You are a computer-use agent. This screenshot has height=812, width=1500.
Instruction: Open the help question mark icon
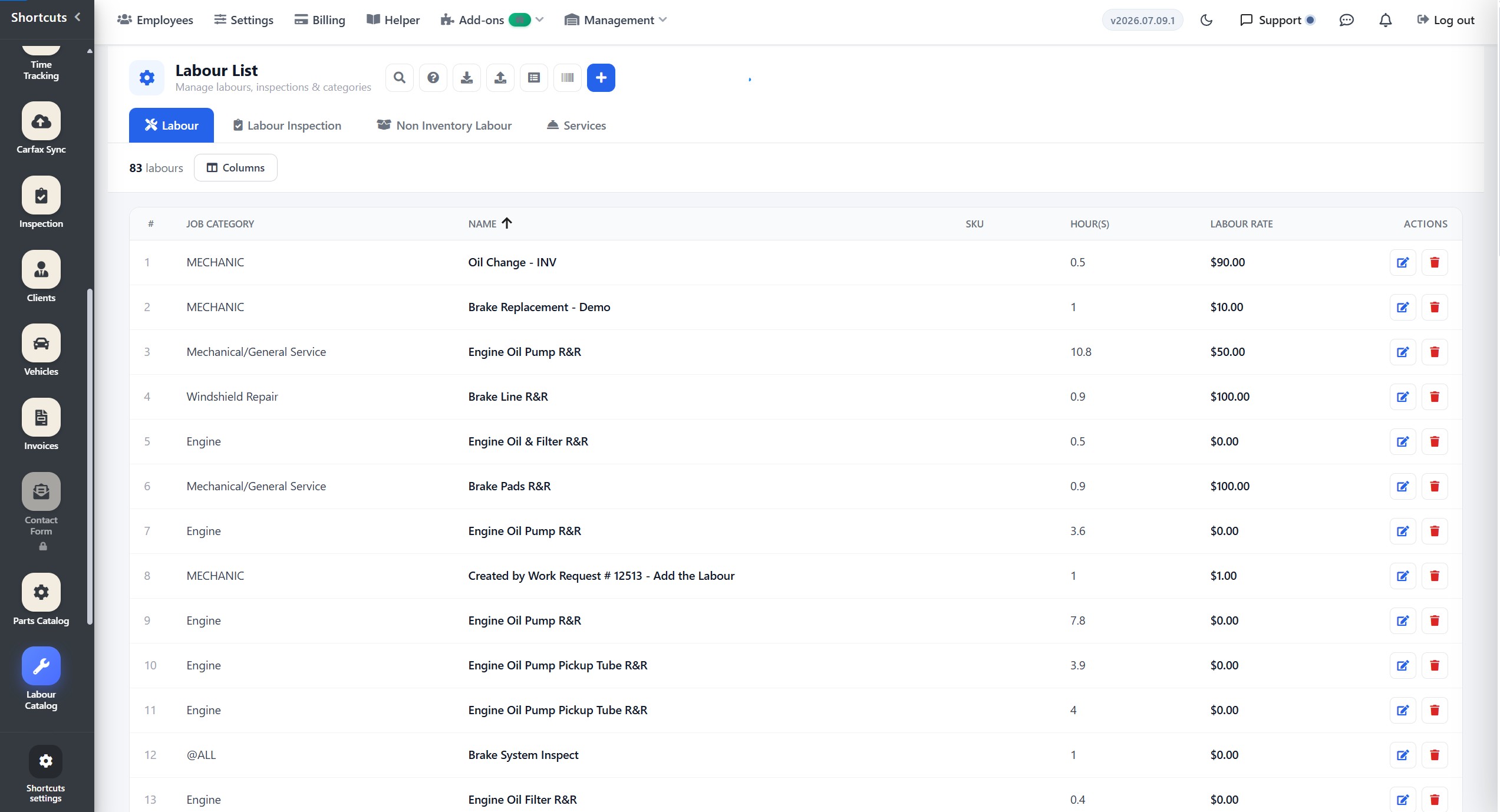433,78
